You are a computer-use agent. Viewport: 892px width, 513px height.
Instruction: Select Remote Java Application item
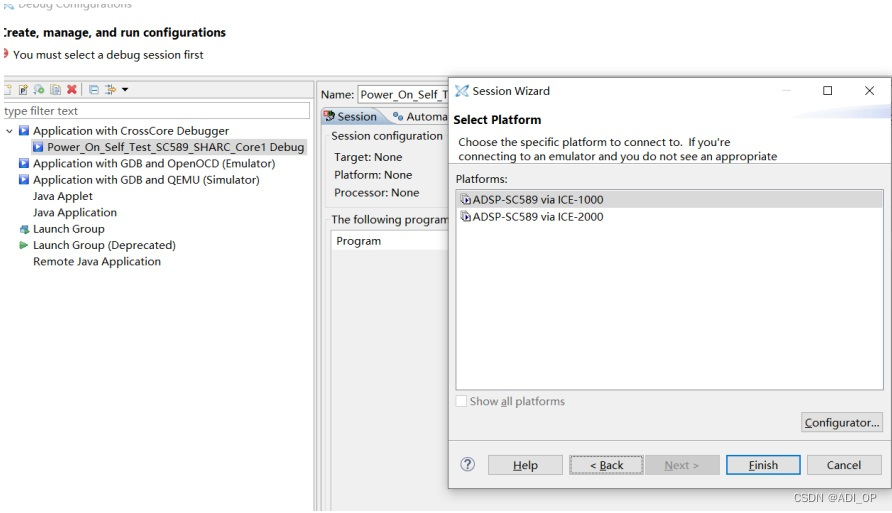(97, 262)
